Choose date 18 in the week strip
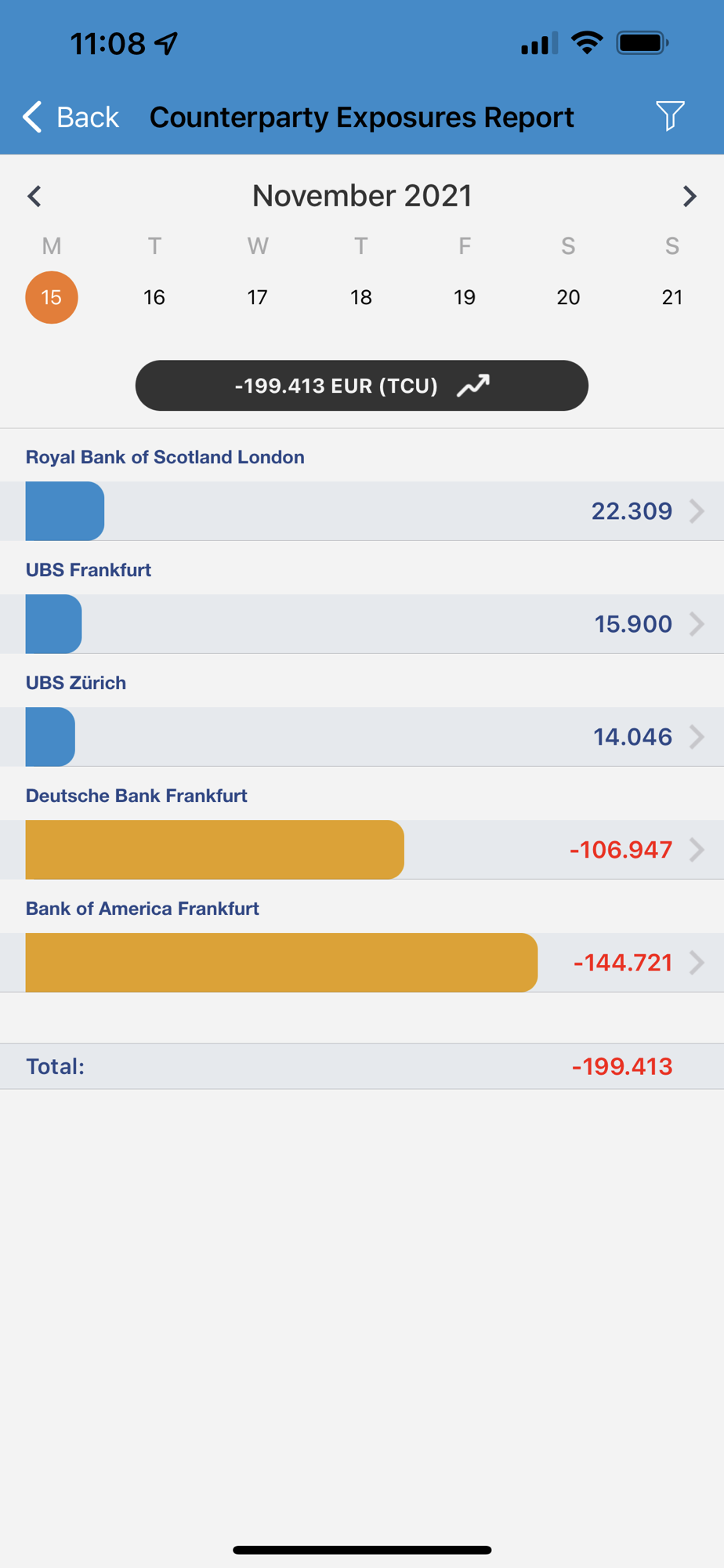This screenshot has height=1568, width=724. [361, 298]
